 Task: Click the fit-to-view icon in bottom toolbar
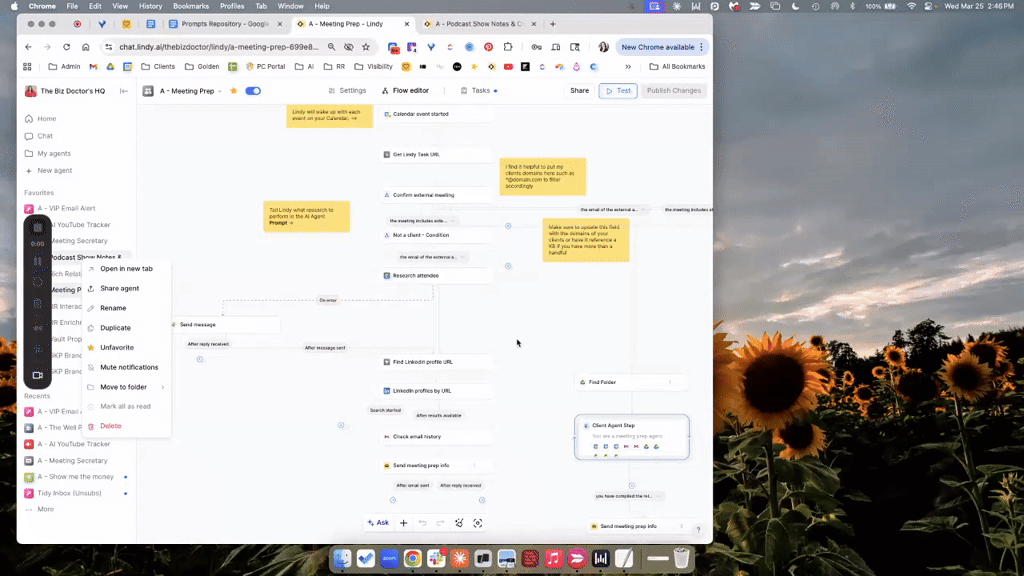click(478, 523)
